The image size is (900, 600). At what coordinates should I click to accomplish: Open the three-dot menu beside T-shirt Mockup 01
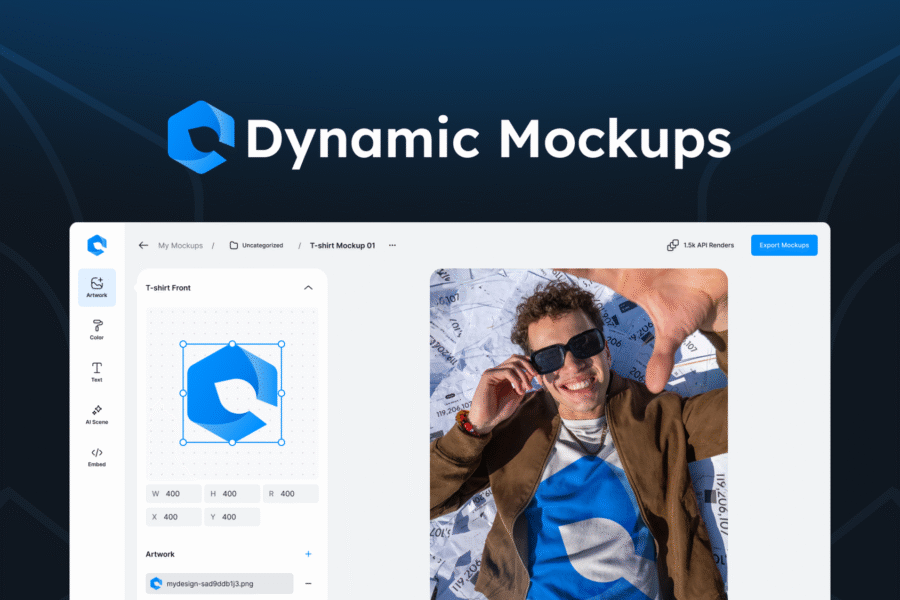click(x=392, y=245)
